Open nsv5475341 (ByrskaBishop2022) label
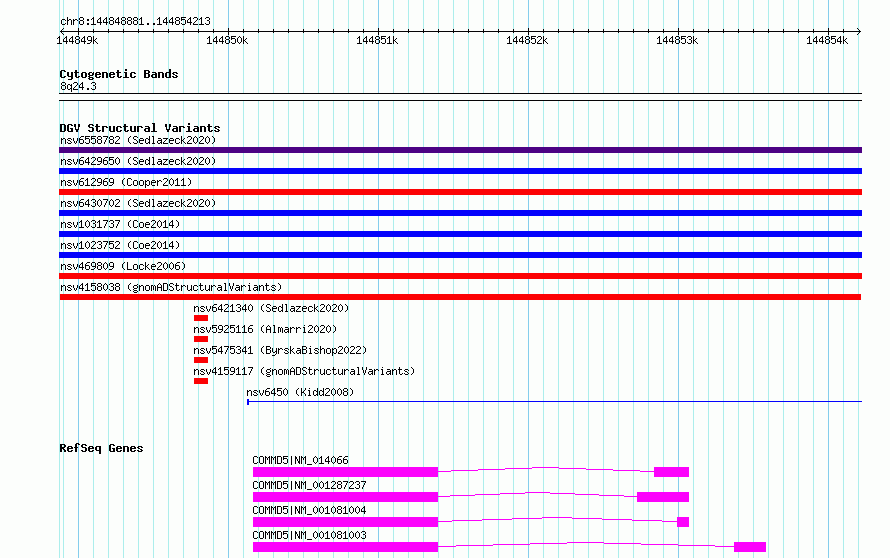The height and width of the screenshot is (558, 890). [280, 350]
